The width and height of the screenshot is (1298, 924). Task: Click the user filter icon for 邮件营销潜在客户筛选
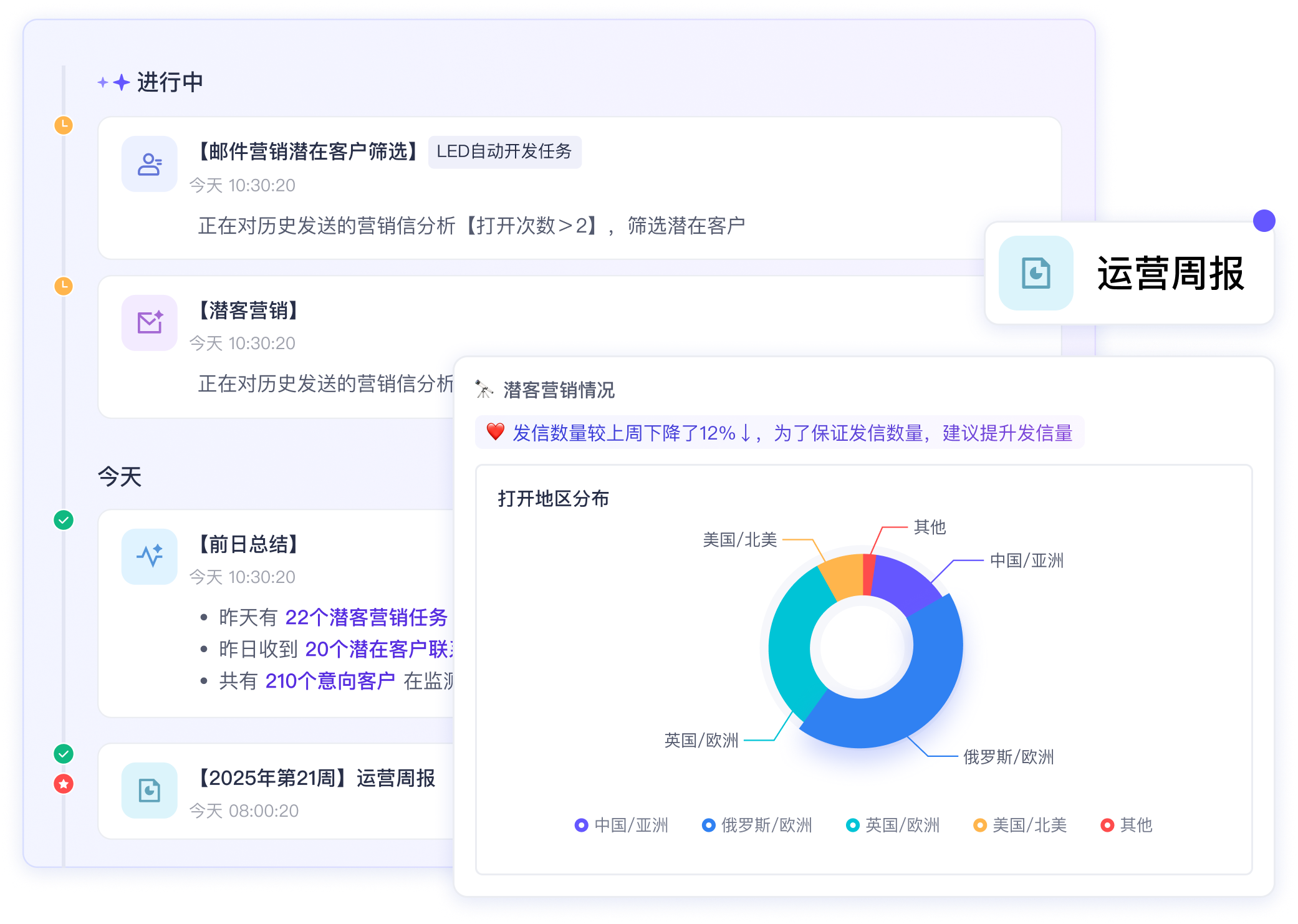150,164
